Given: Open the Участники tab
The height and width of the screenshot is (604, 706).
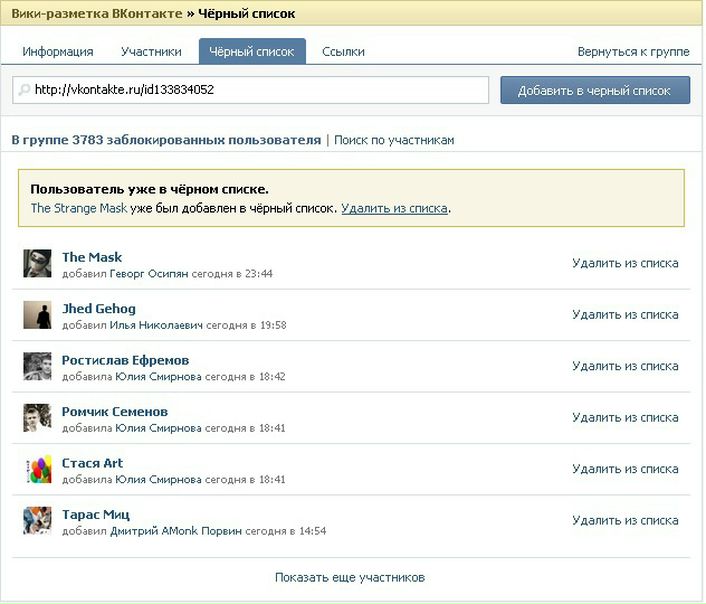Looking at the screenshot, I should [151, 52].
